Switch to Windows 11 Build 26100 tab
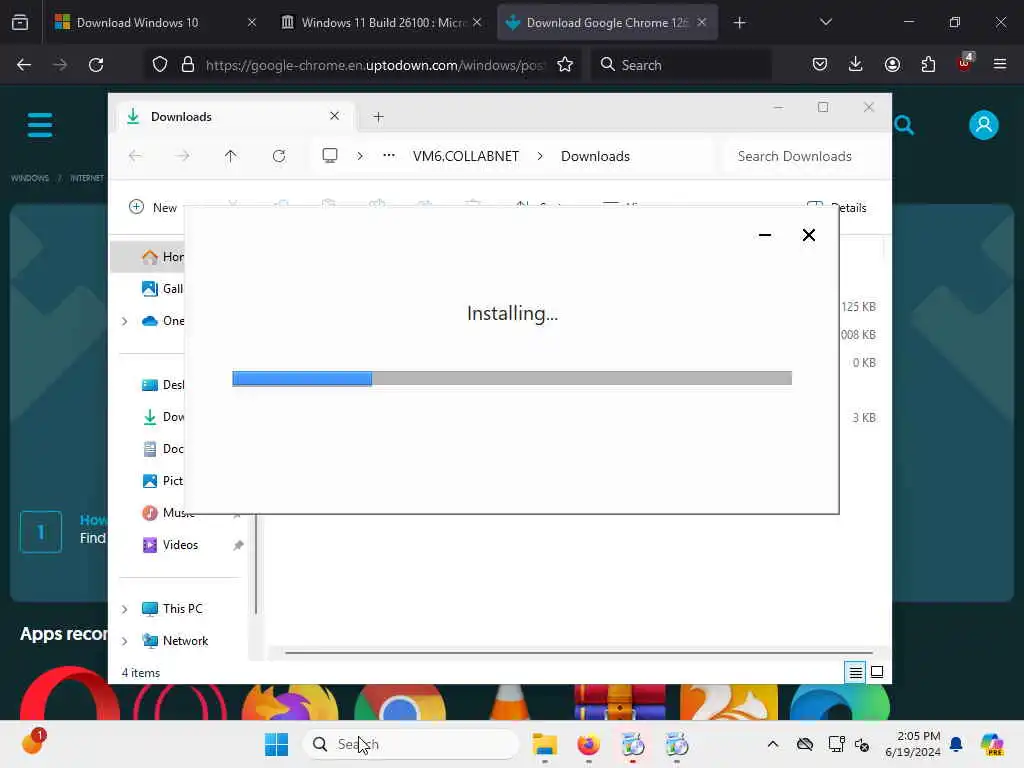The height and width of the screenshot is (768, 1024). pyautogui.click(x=381, y=22)
